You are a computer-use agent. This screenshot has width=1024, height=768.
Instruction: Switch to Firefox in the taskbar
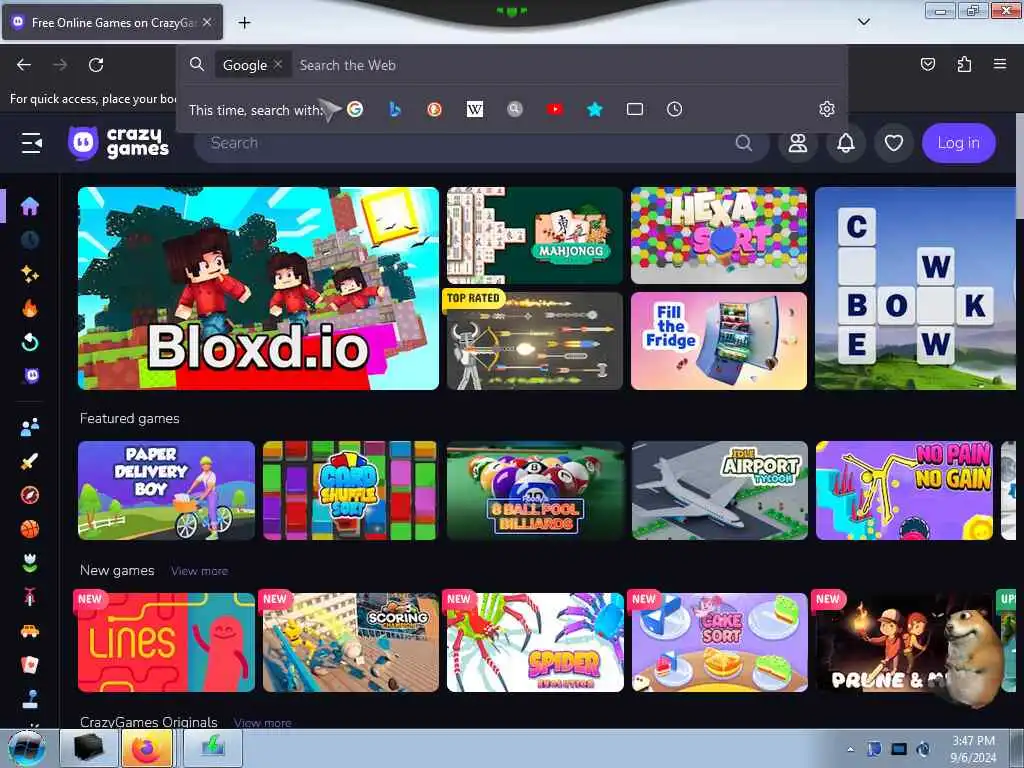click(x=149, y=748)
